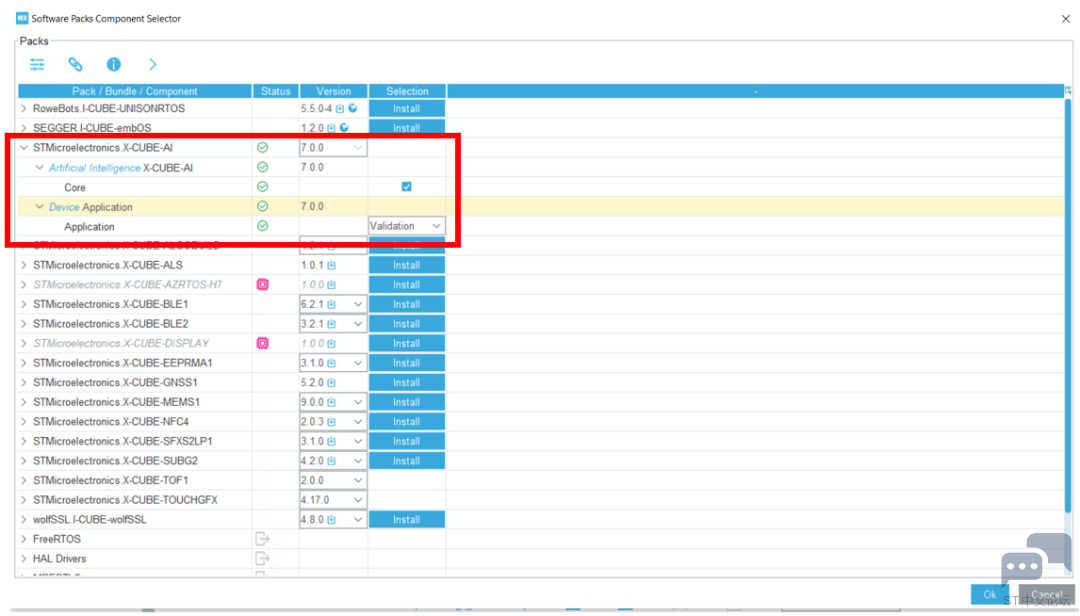Install the SEGGER.I-CUBE-embOS pack
Viewport: 1080px width, 616px height.
pyautogui.click(x=406, y=128)
